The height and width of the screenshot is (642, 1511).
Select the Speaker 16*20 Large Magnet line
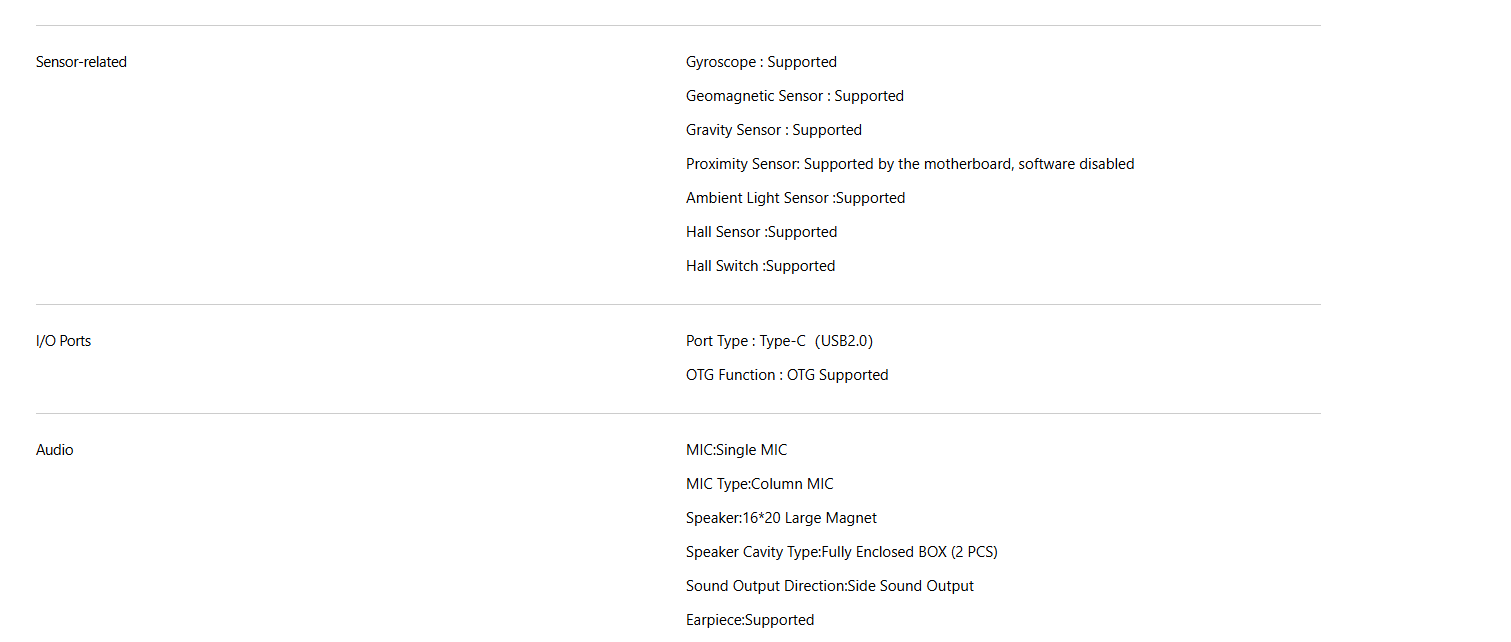pos(781,518)
